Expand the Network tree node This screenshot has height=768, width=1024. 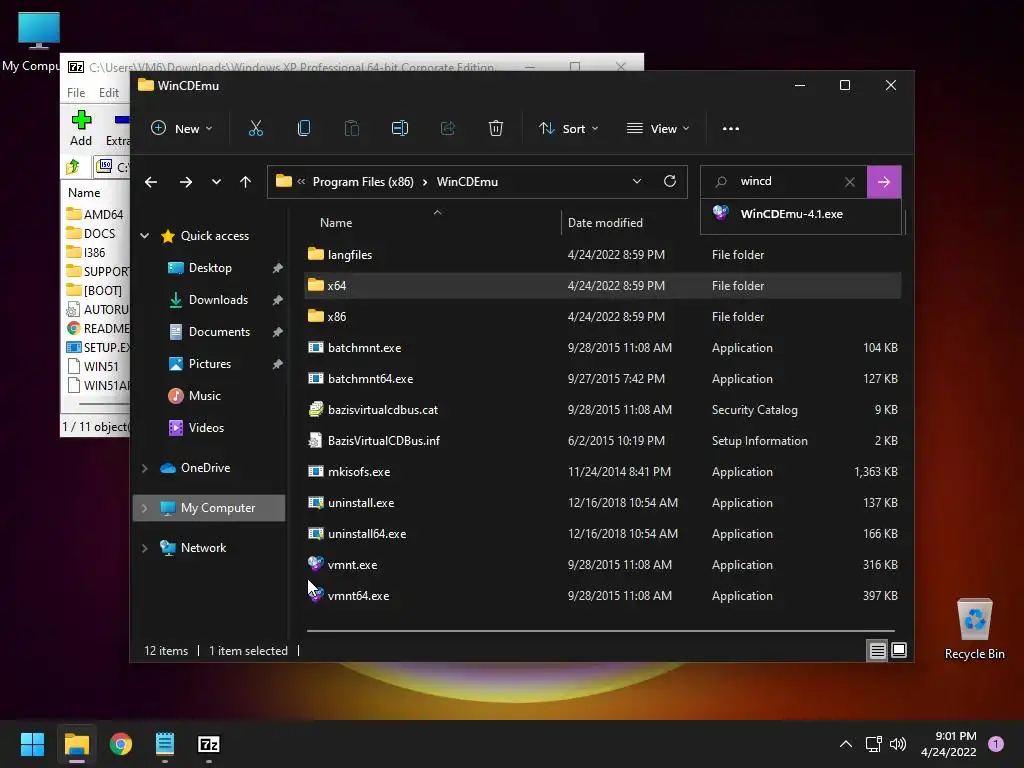[x=144, y=548]
